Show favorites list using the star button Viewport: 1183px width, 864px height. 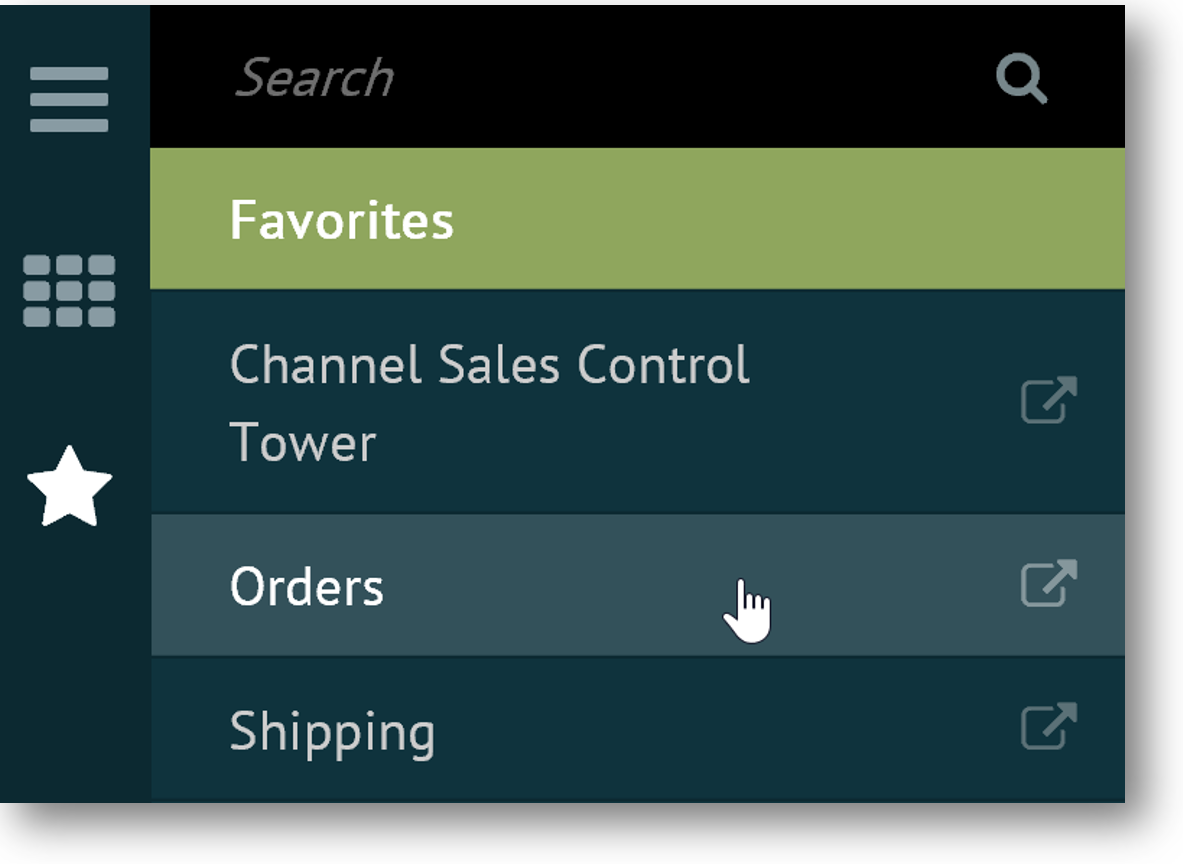[x=69, y=487]
